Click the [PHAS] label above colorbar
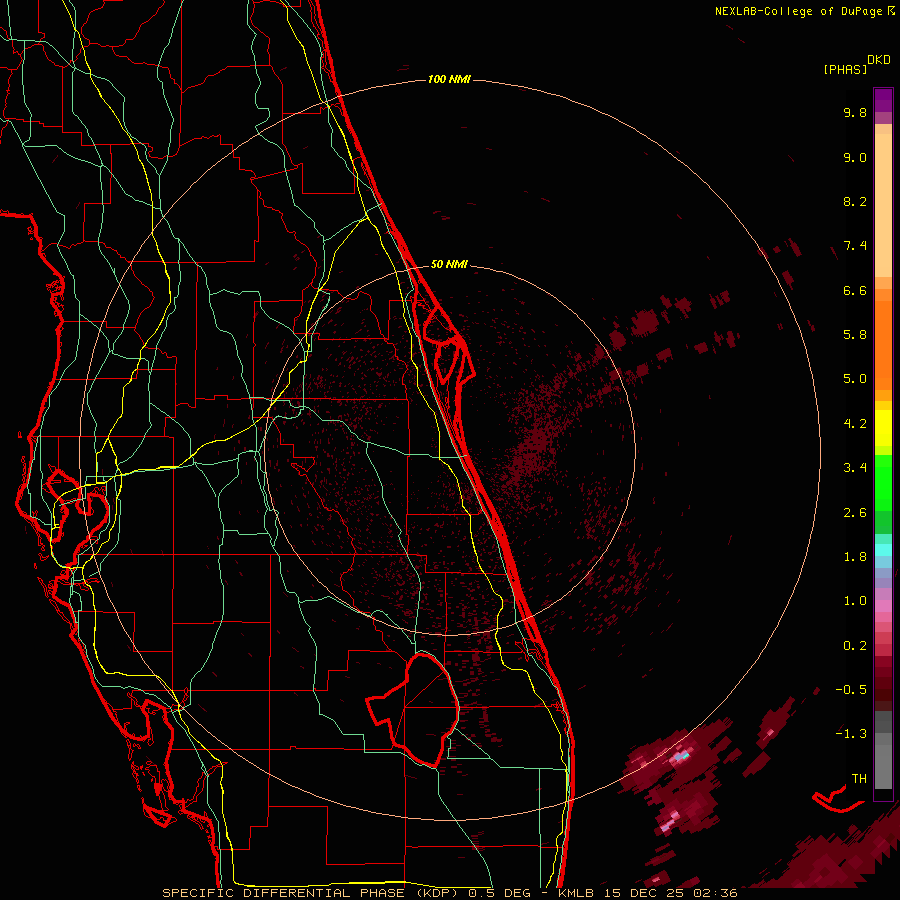The height and width of the screenshot is (900, 900). (845, 70)
